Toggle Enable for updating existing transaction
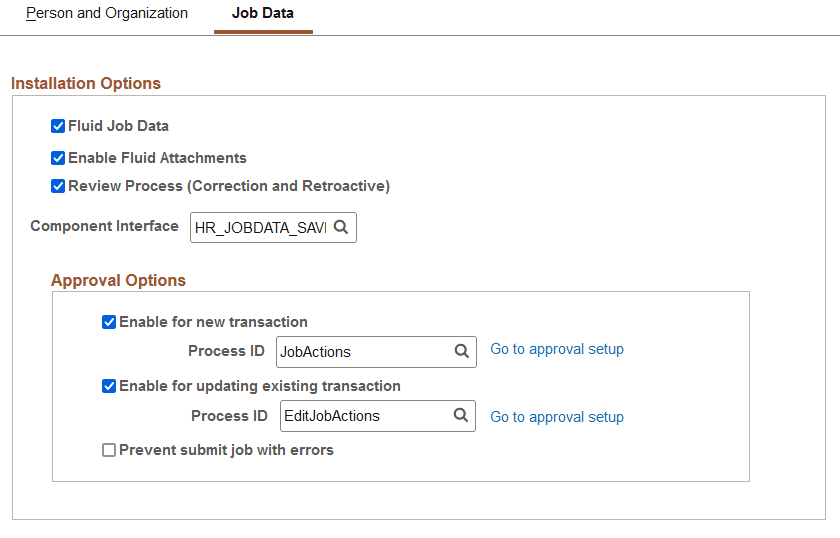The image size is (840, 538). [109, 386]
